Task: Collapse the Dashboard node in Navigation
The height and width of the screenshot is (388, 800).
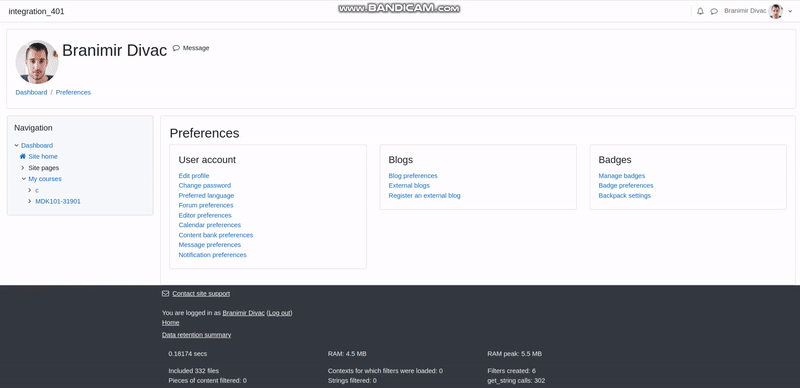Action: pos(16,146)
